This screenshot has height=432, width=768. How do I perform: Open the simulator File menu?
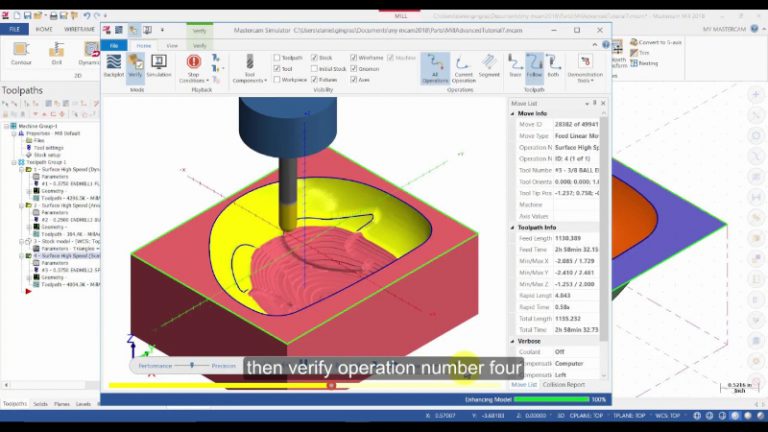pos(114,46)
